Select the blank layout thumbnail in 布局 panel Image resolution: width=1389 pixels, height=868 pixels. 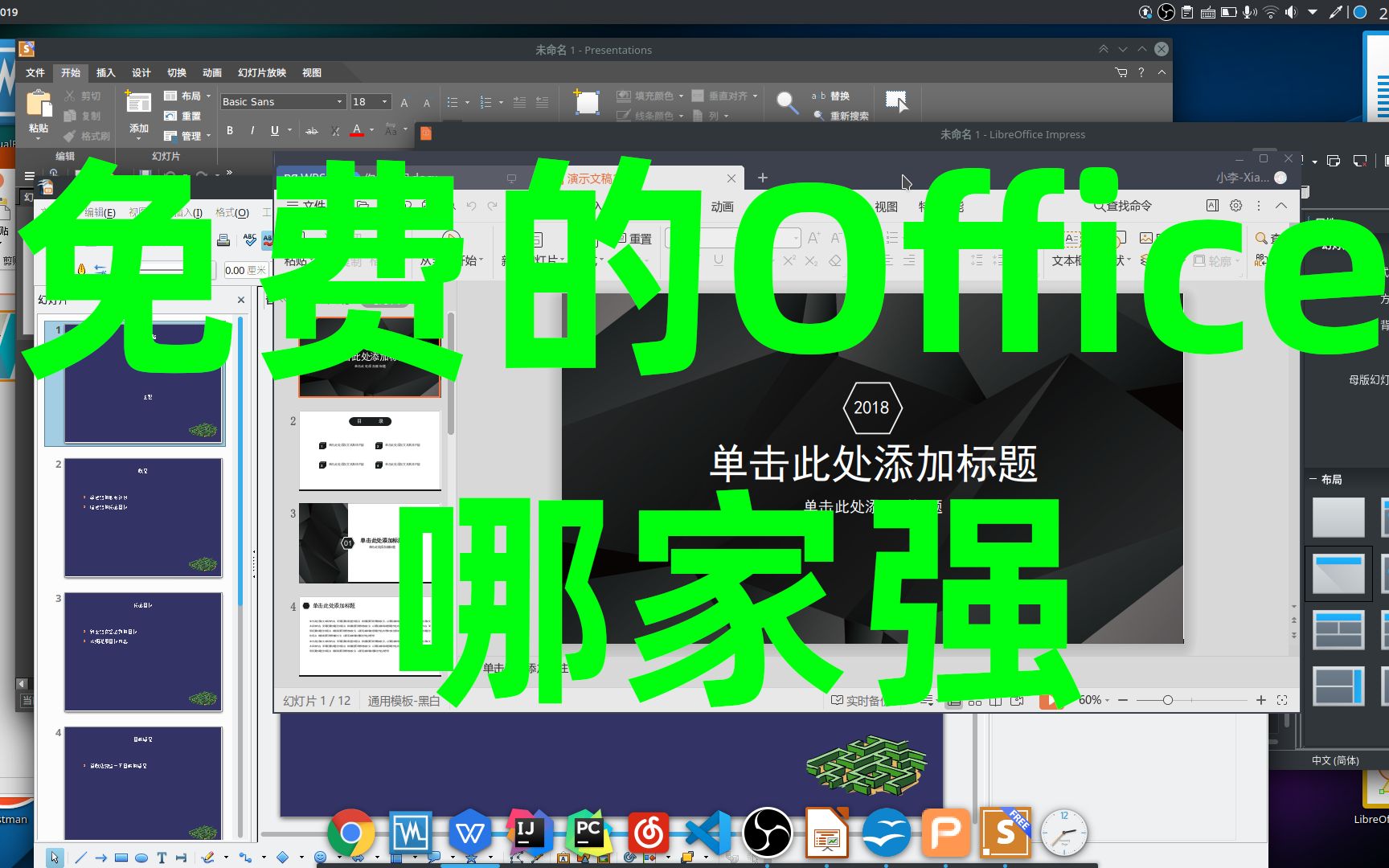pyautogui.click(x=1338, y=517)
